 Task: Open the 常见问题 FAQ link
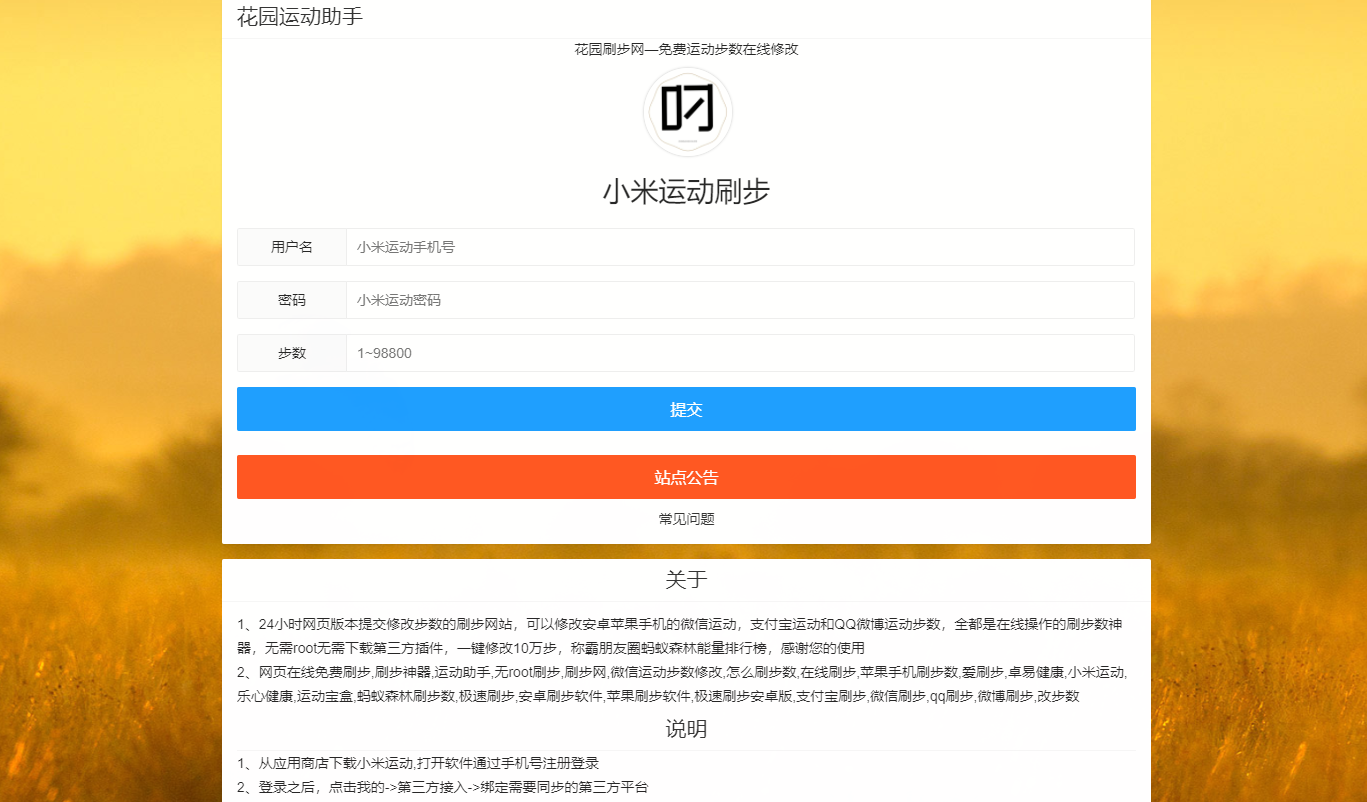tap(686, 519)
